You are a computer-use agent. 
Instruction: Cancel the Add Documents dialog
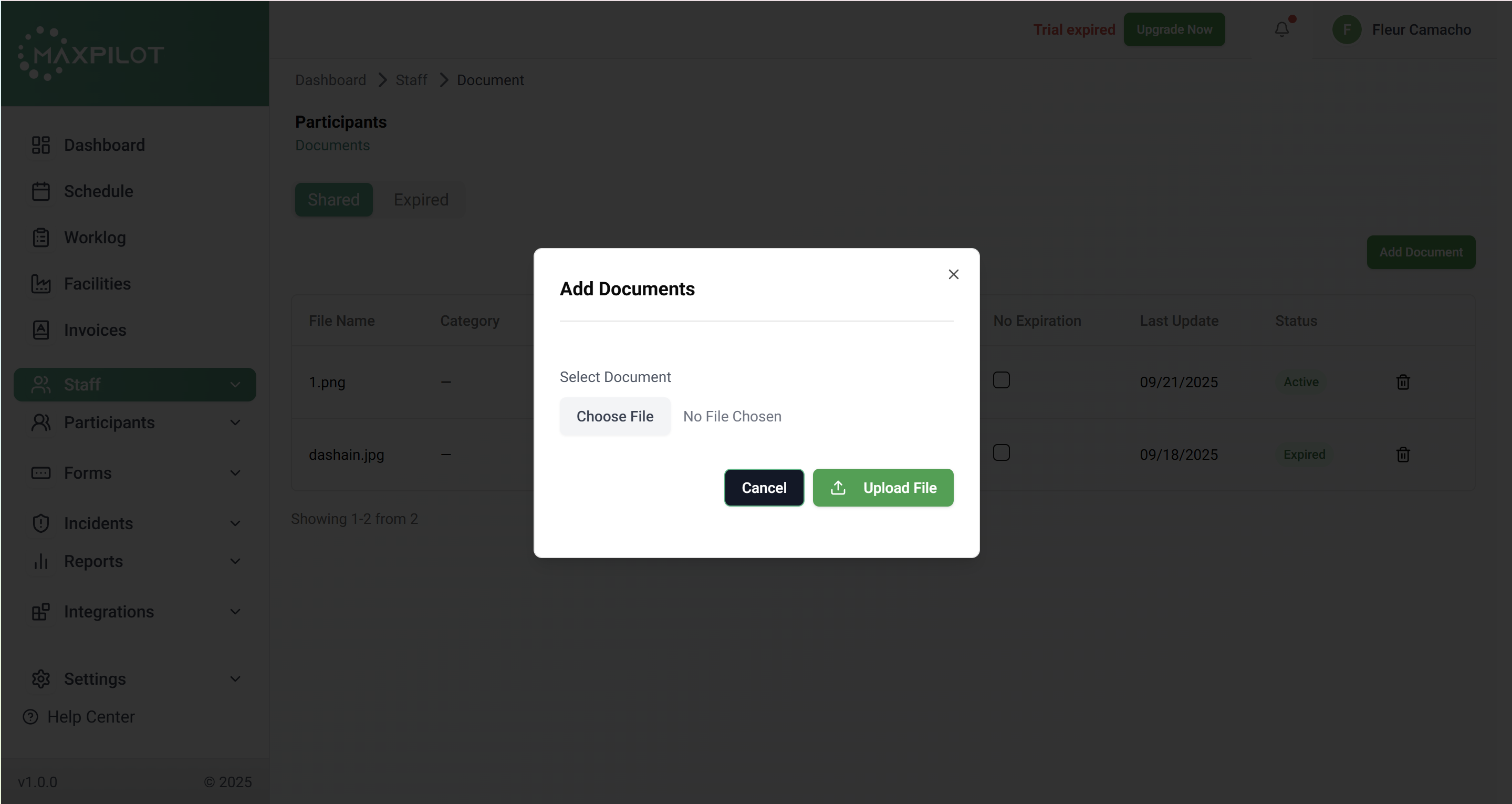pyautogui.click(x=764, y=488)
